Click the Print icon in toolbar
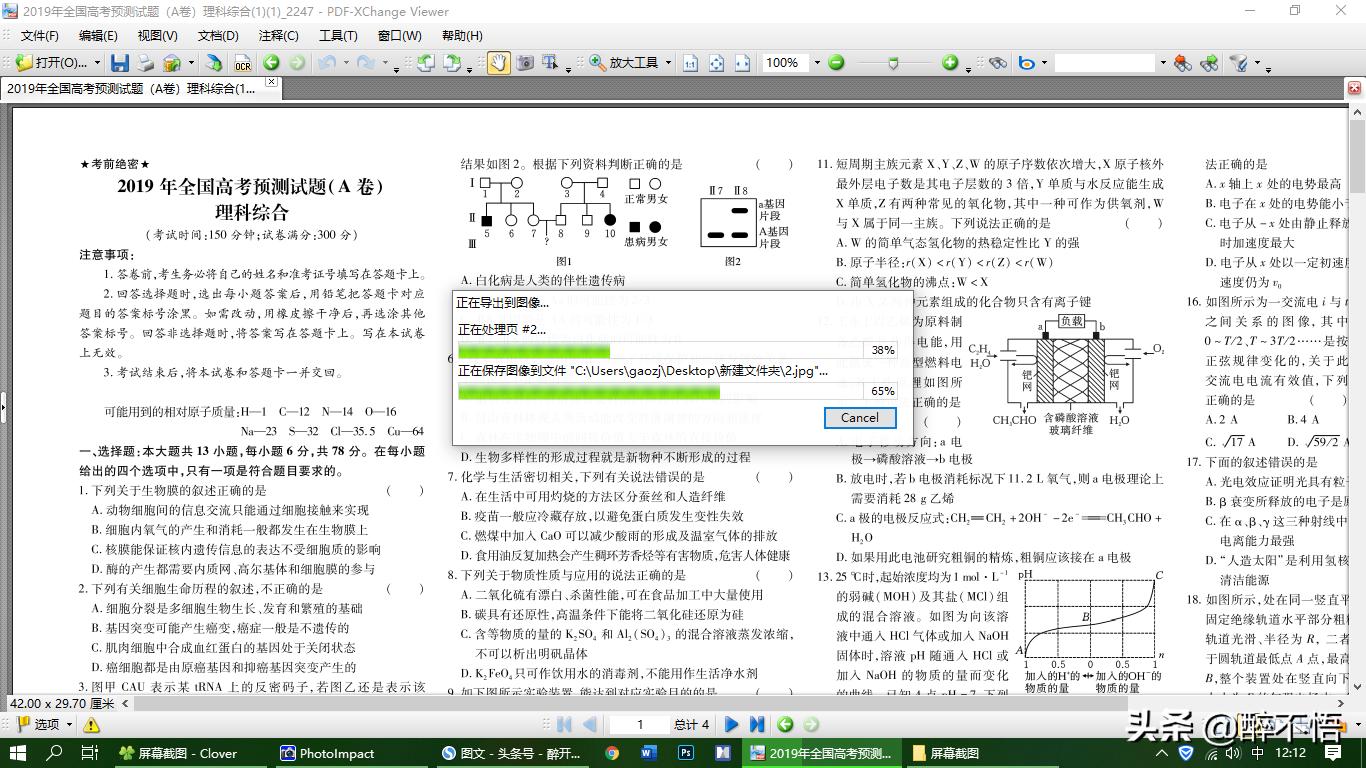1366x768 pixels. point(146,63)
